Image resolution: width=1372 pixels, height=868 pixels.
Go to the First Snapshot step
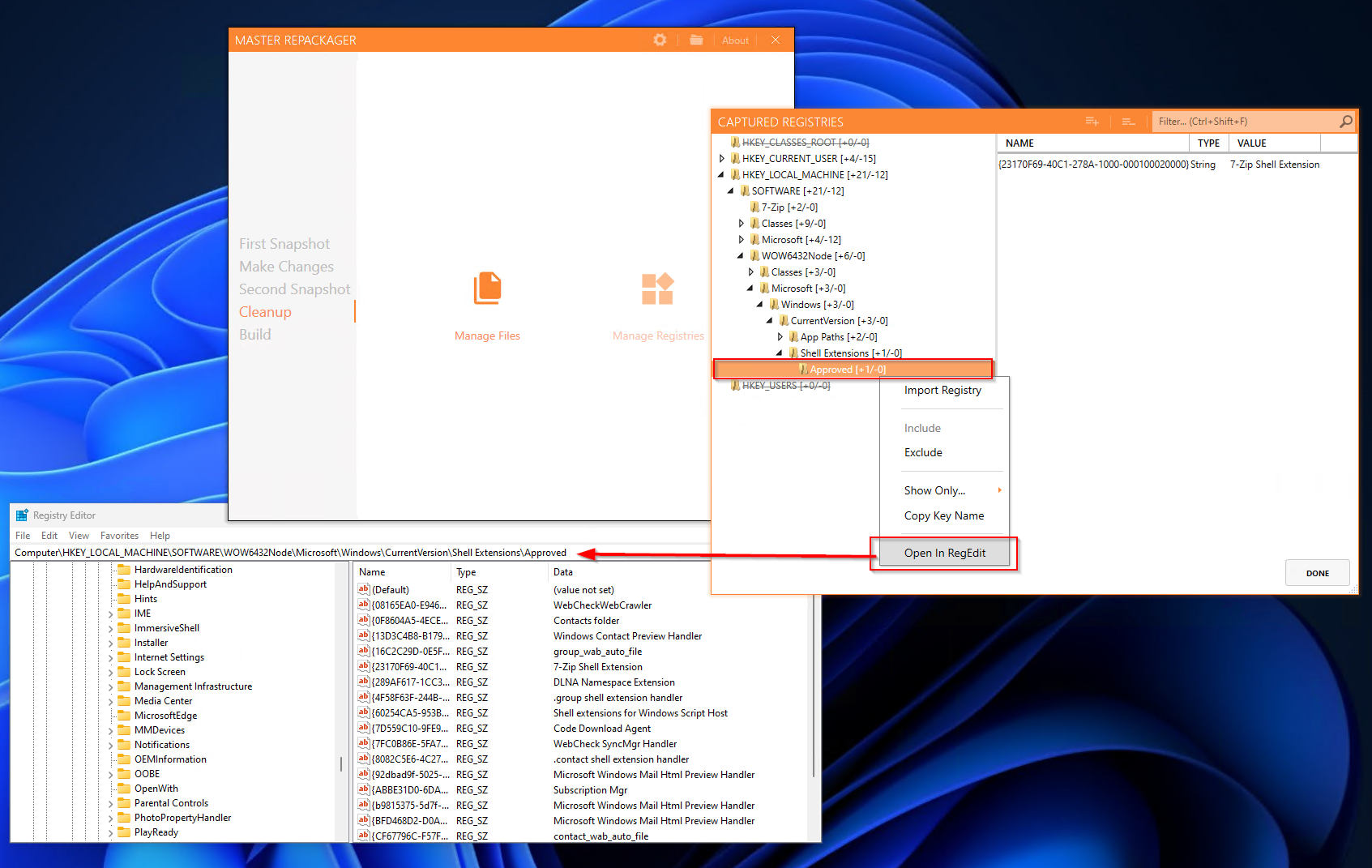tap(284, 244)
